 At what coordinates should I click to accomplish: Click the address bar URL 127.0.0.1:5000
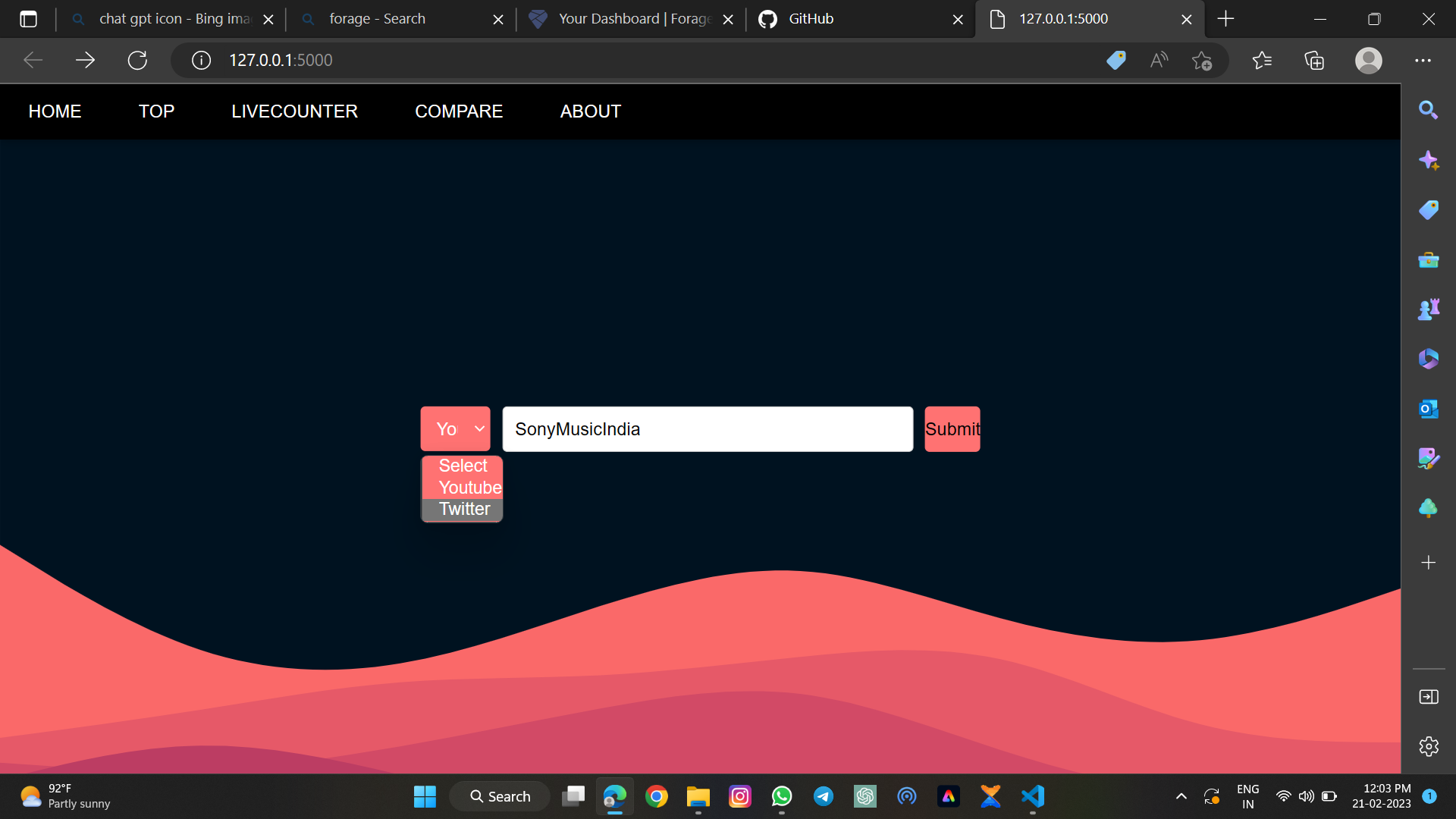click(281, 60)
